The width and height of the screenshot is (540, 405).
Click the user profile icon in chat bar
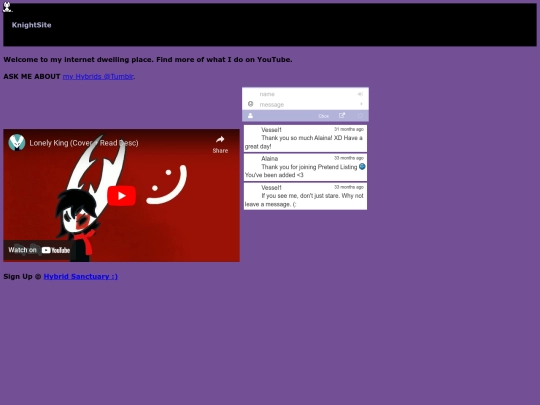[x=250, y=116]
